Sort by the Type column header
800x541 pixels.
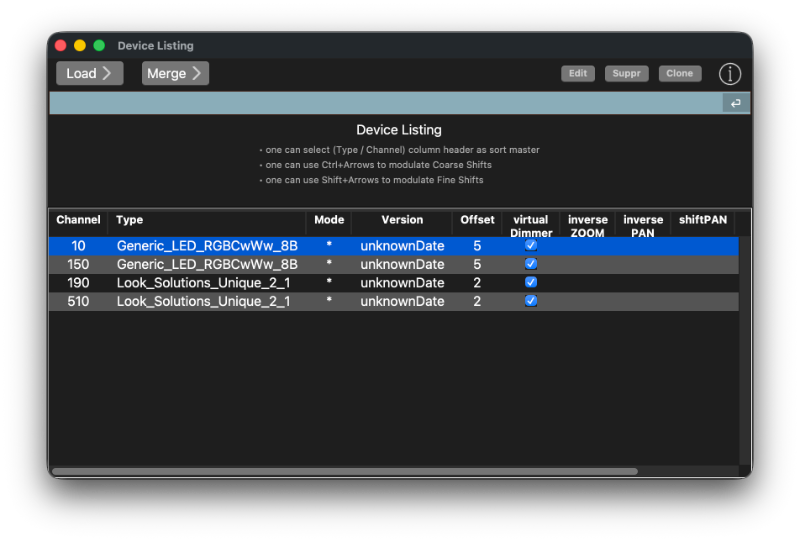point(130,220)
